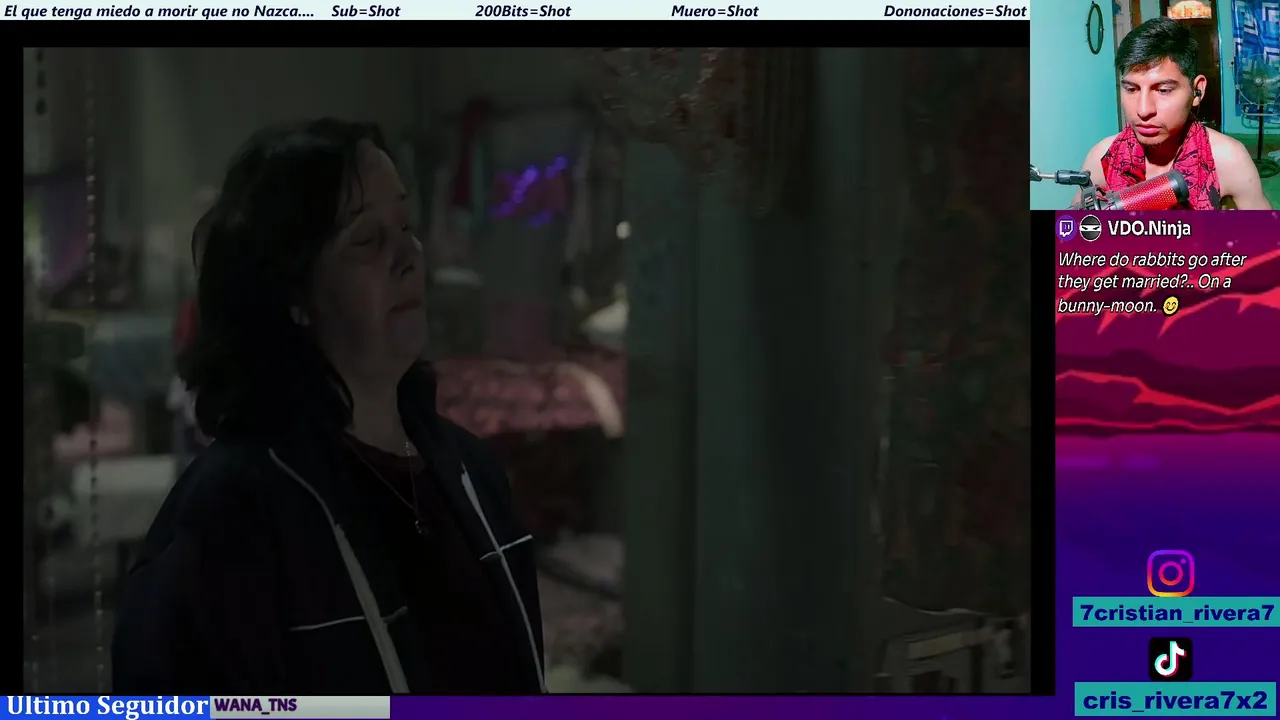Screen dimensions: 1280x720
Task: Click the Instagram logo icon
Action: [1170, 574]
